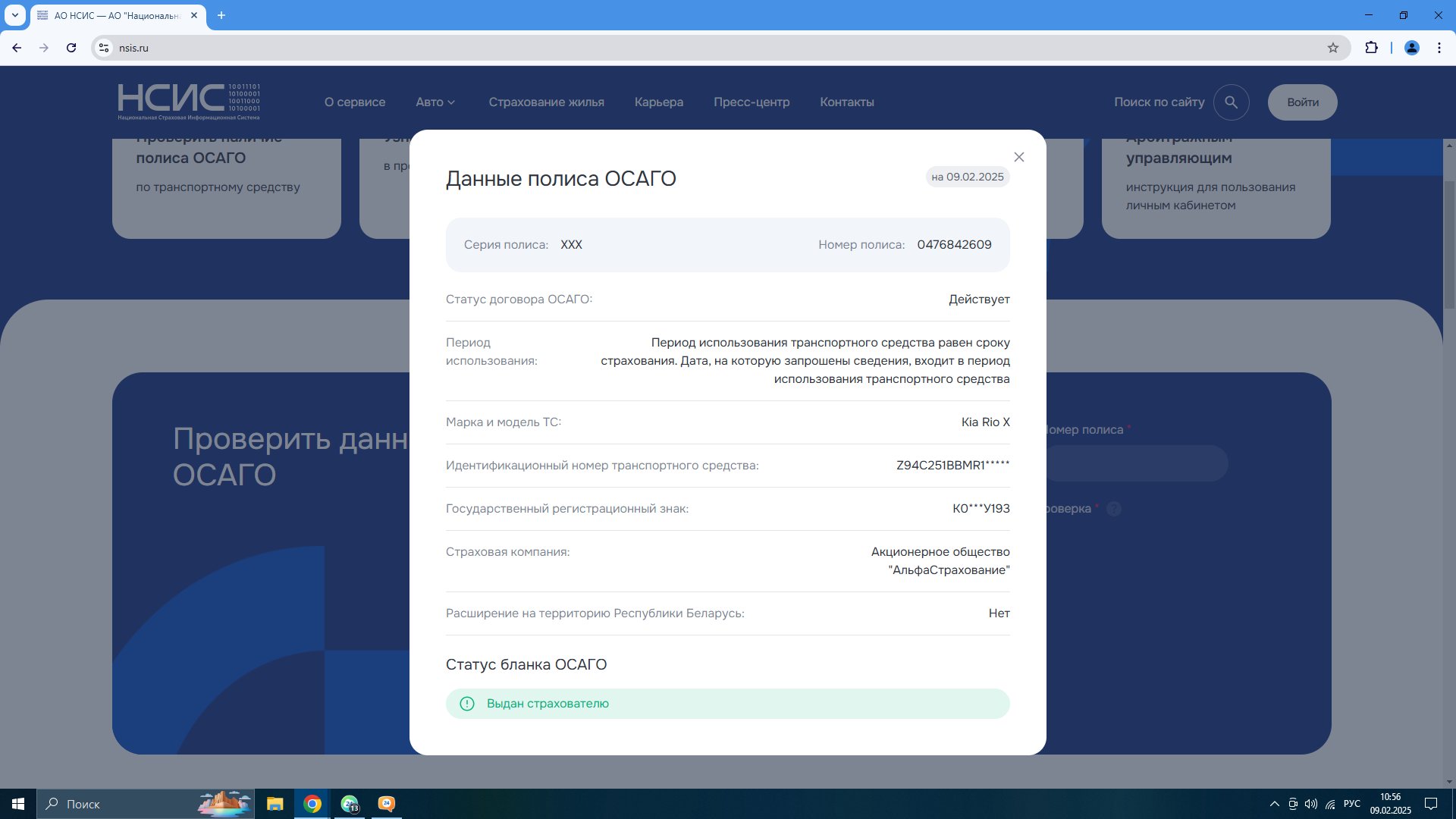
Task: Open the taskbar clock and date
Action: click(x=1390, y=804)
